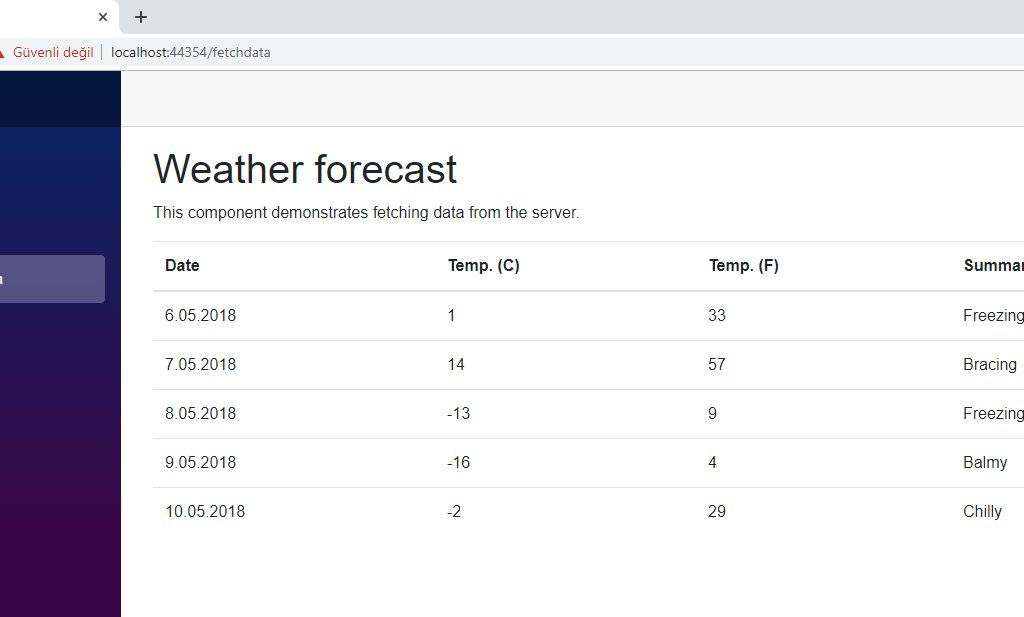The image size is (1024, 617).
Task: Click the 9.05.2018 date cell
Action: [x=200, y=463]
